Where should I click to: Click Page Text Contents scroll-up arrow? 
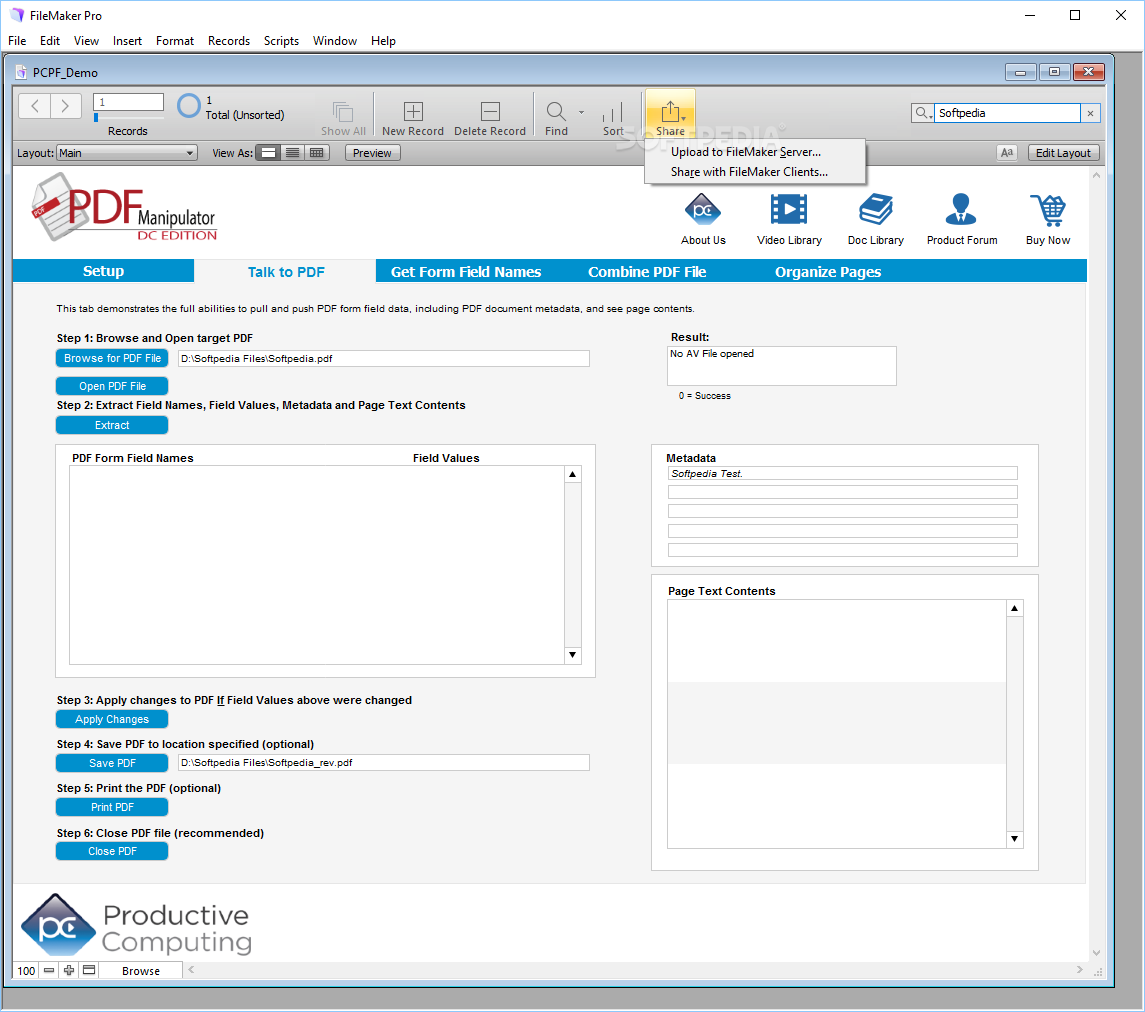1014,608
